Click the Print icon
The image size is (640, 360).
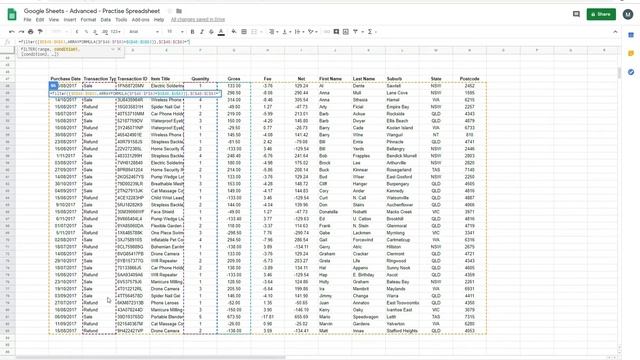[31, 32]
